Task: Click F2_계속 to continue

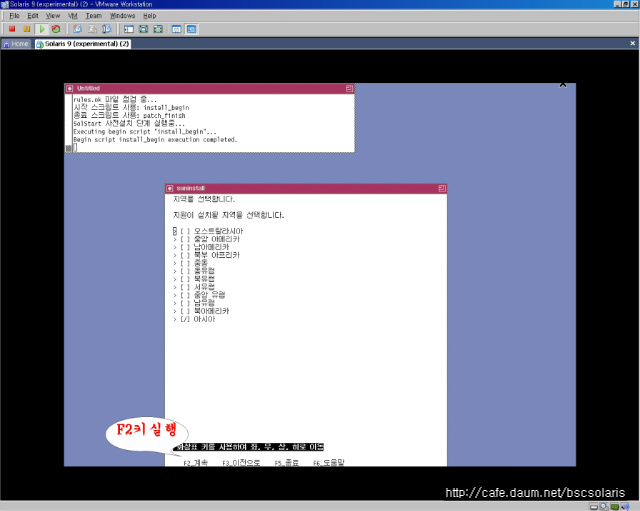Action: click(196, 462)
